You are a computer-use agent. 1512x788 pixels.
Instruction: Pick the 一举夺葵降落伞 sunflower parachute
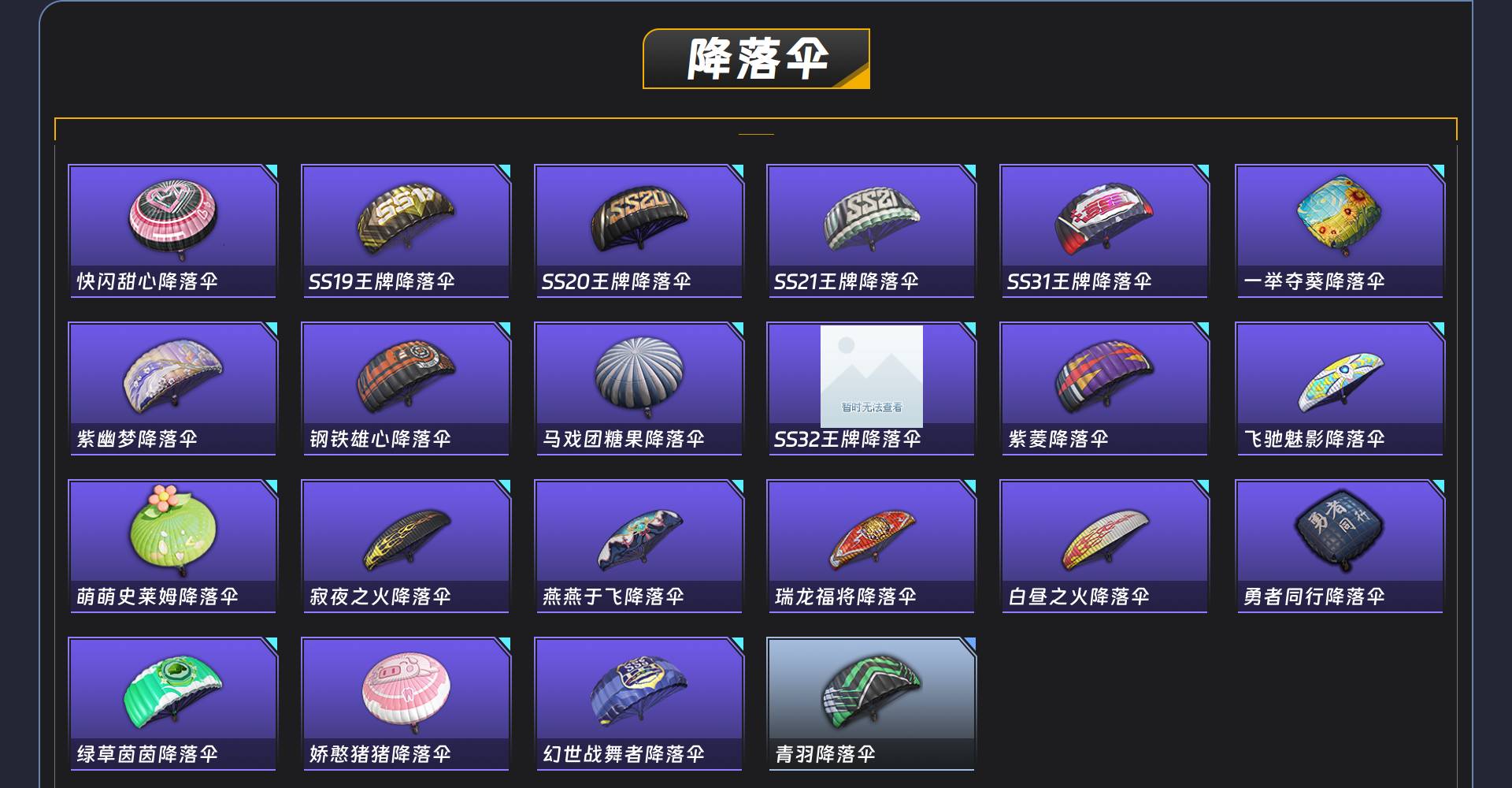[x=1339, y=214]
